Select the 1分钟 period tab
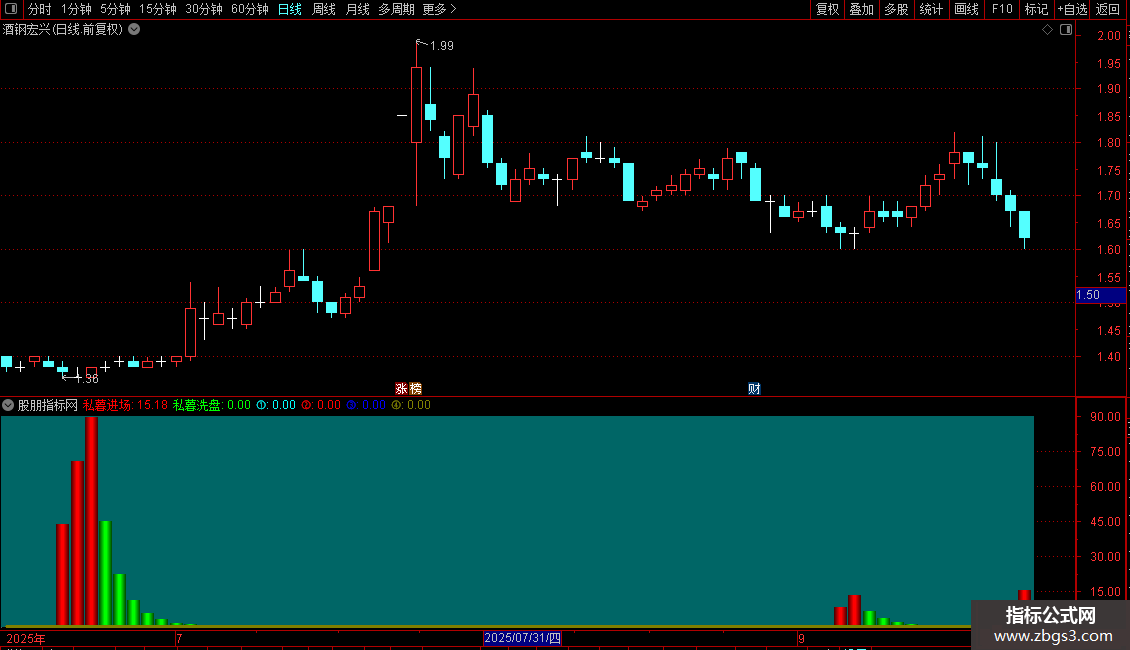This screenshot has height=650, width=1130. point(76,9)
